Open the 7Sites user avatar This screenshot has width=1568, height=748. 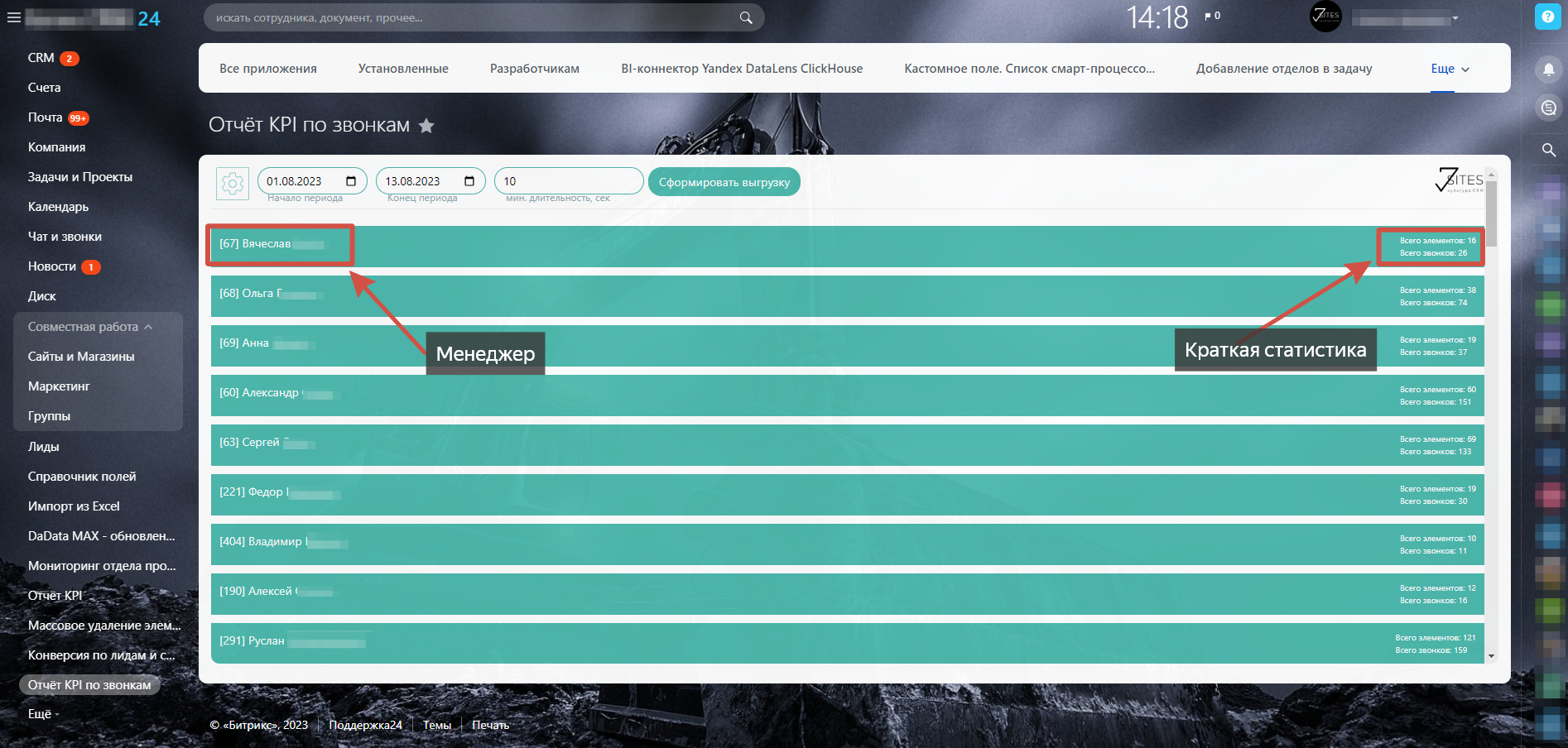pyautogui.click(x=1325, y=17)
